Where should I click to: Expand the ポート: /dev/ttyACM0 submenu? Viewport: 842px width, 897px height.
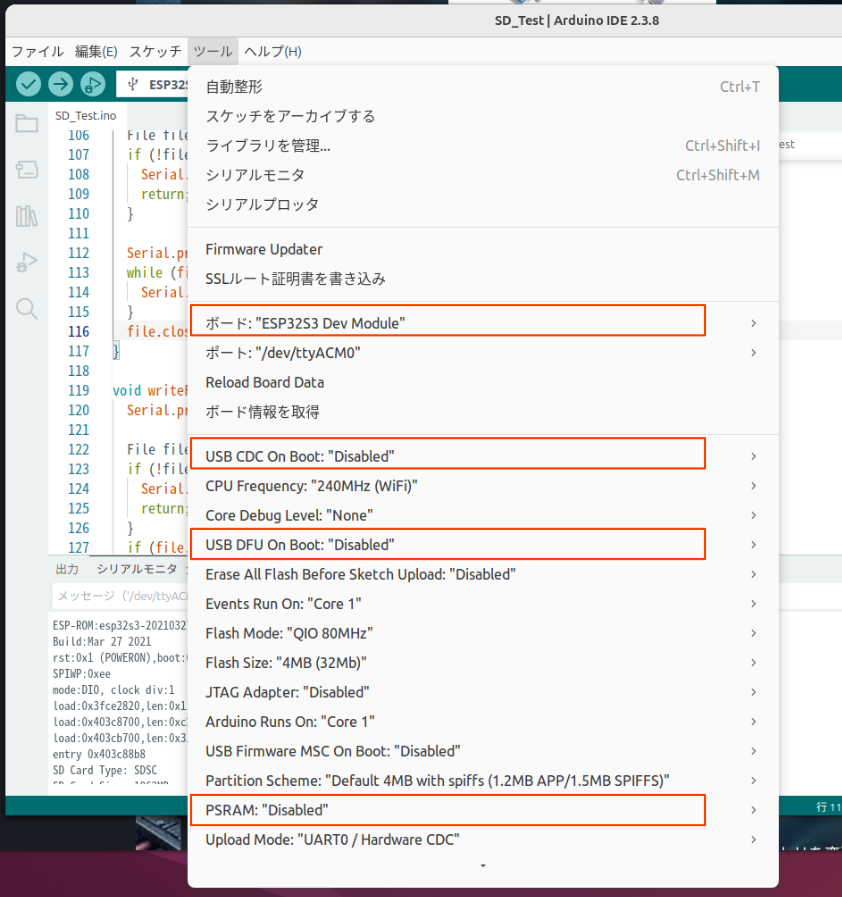click(400, 352)
